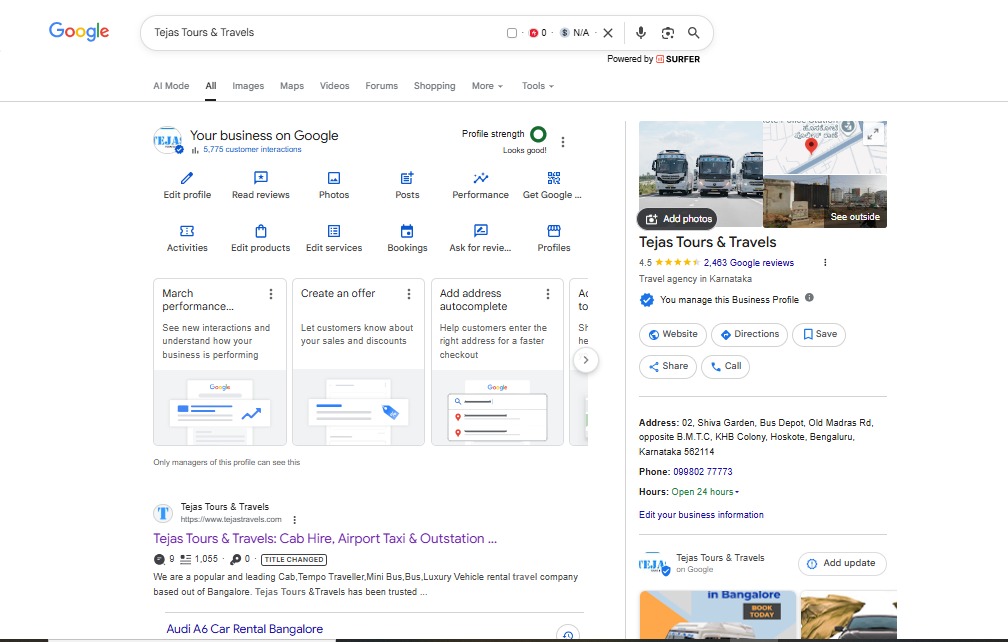
Task: Expand the Tools dropdown
Action: click(x=537, y=85)
